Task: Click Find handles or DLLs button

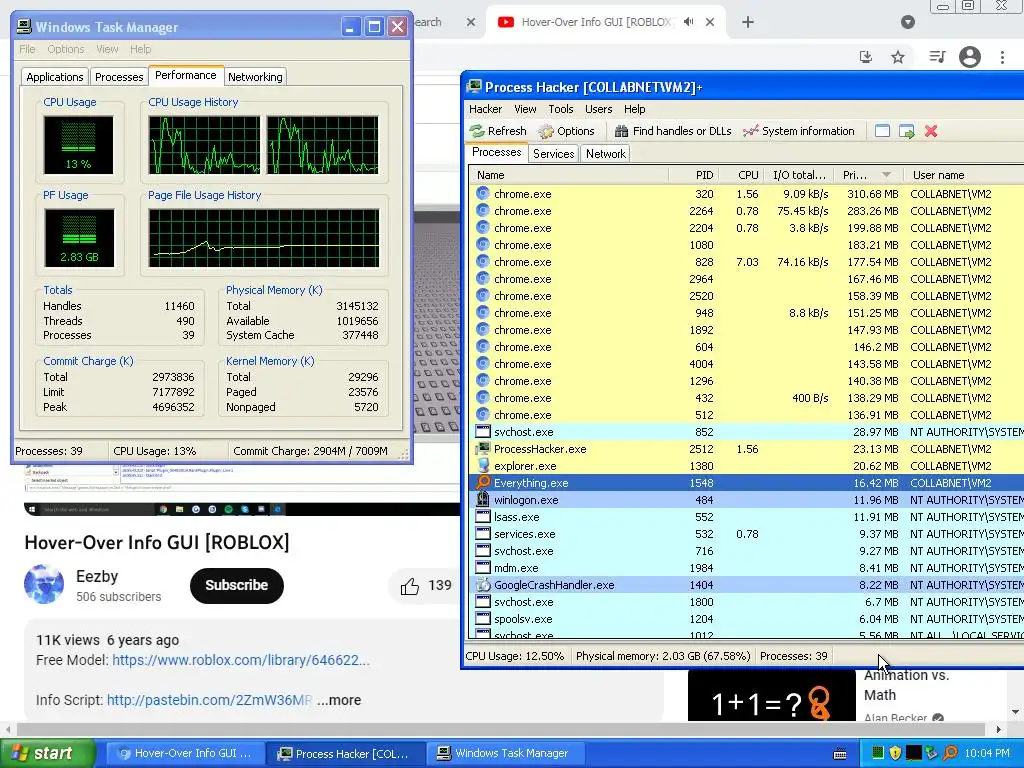Action: pos(673,131)
